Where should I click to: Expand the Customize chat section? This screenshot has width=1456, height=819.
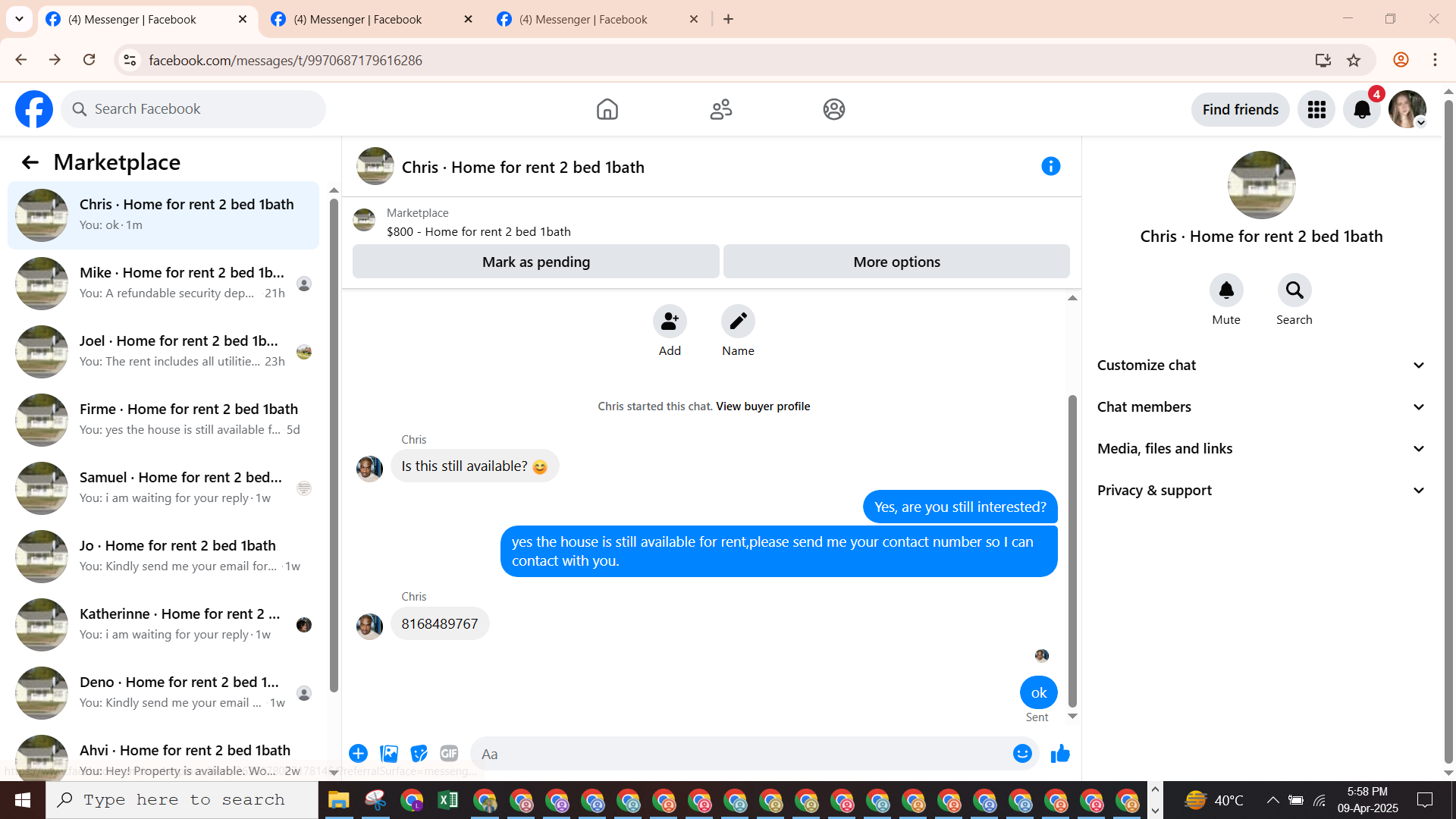(1262, 366)
